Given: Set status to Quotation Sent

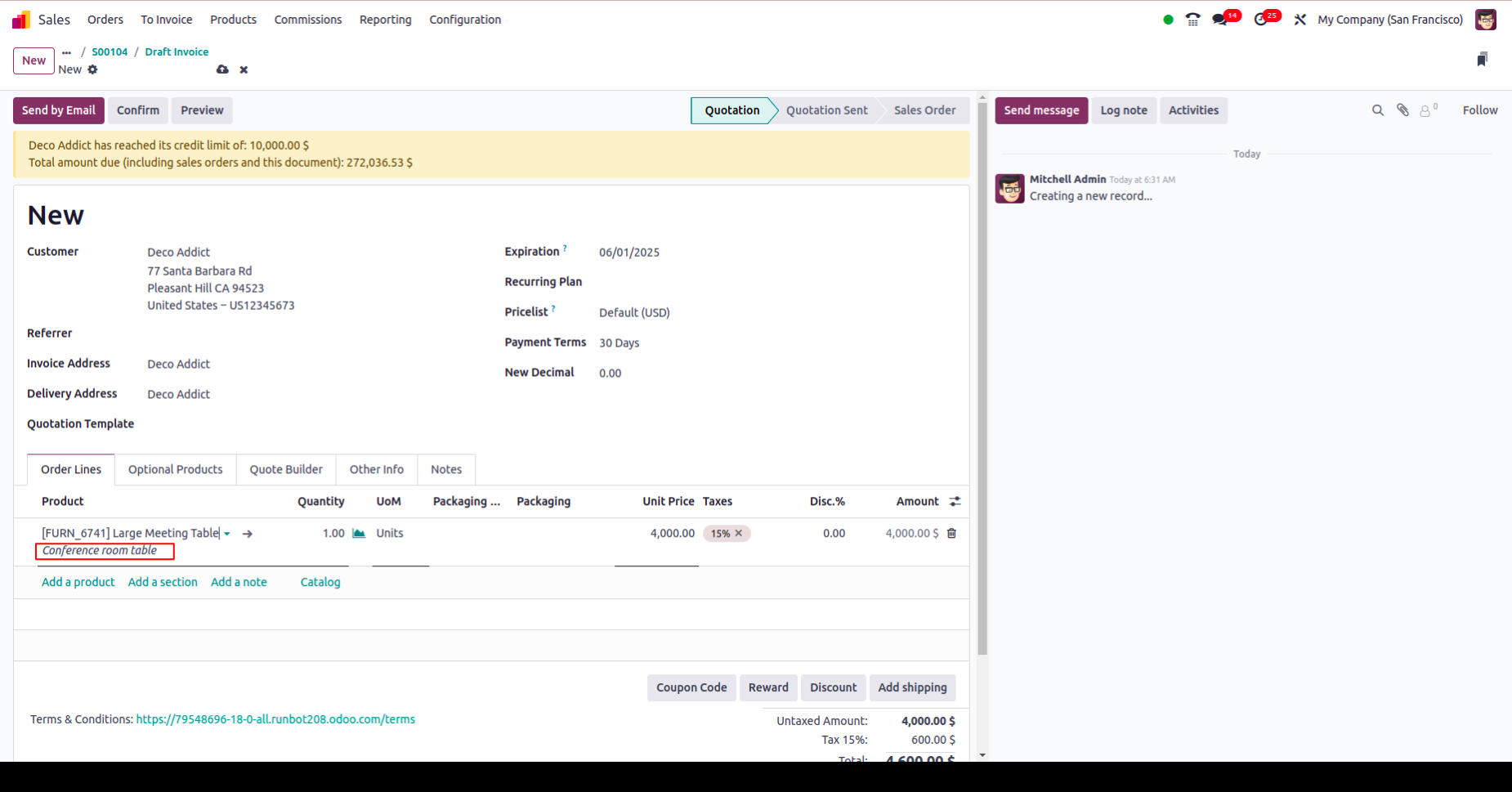Looking at the screenshot, I should click(x=826, y=110).
